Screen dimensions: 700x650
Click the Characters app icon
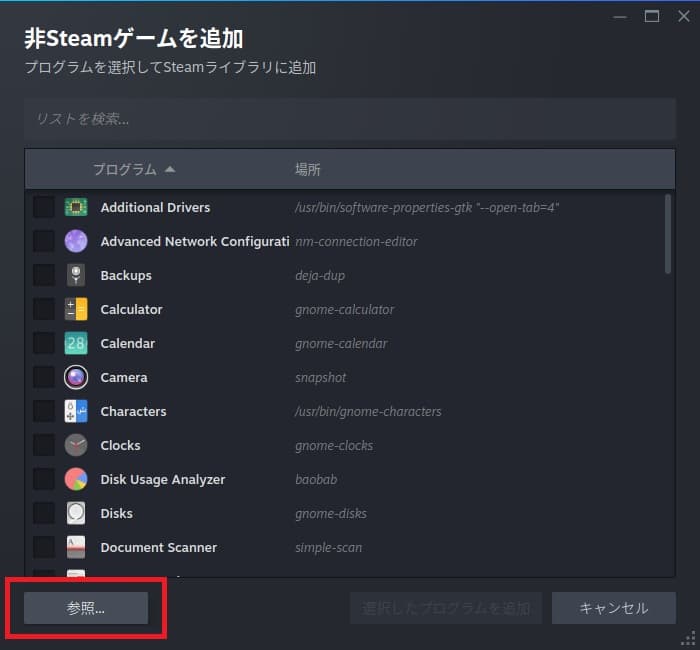click(76, 411)
